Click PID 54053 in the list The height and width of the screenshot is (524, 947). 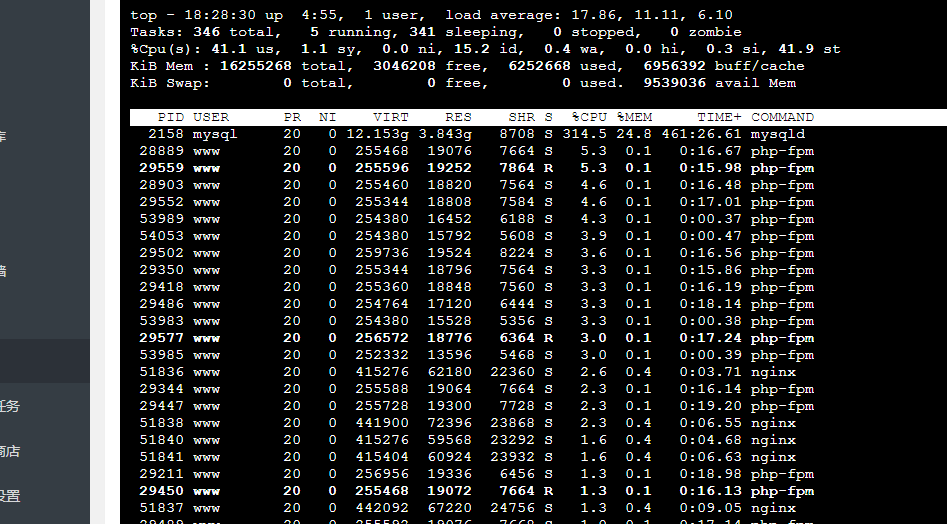[162, 236]
